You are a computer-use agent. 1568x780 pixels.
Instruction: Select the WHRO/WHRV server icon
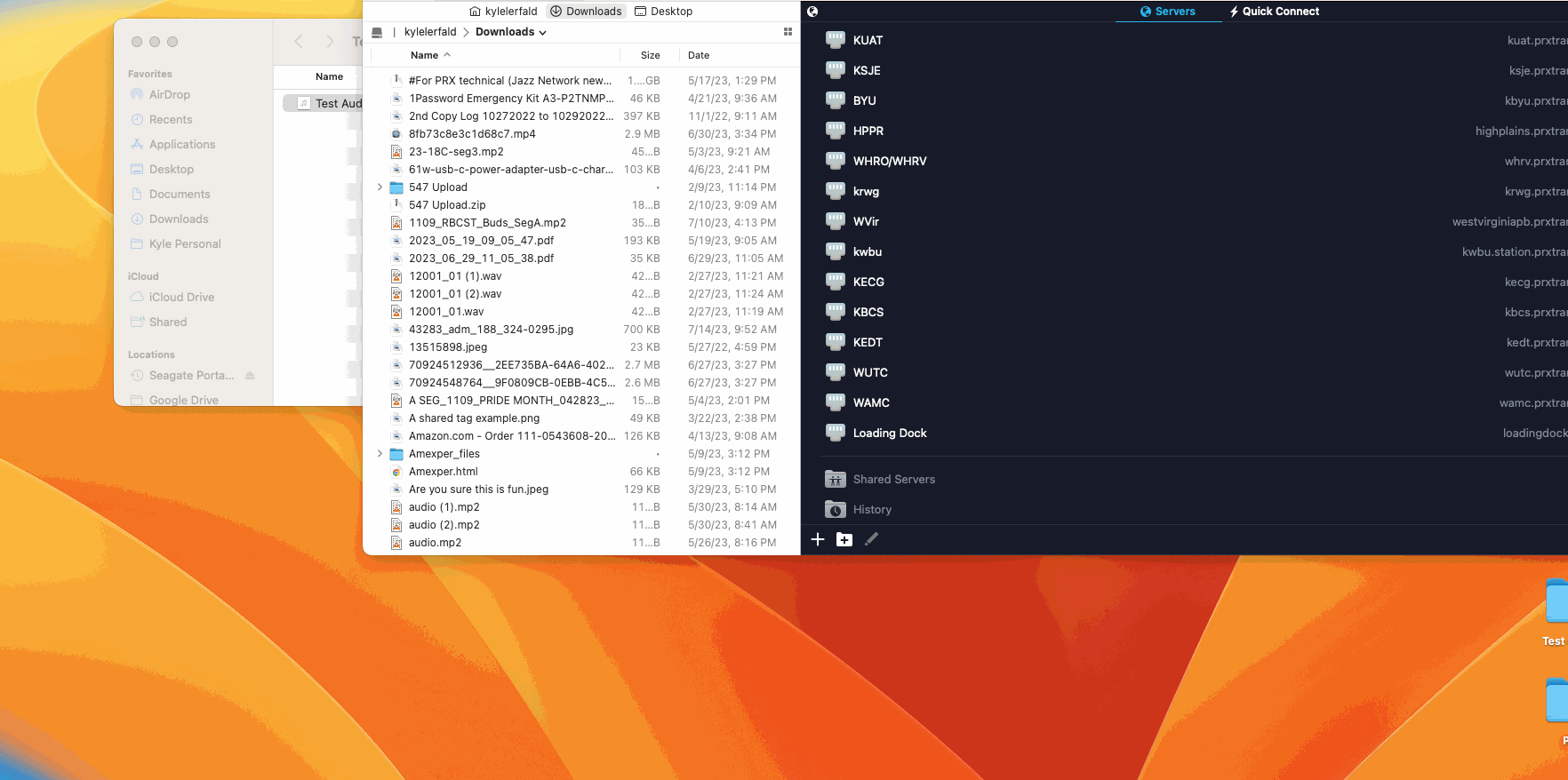click(835, 161)
